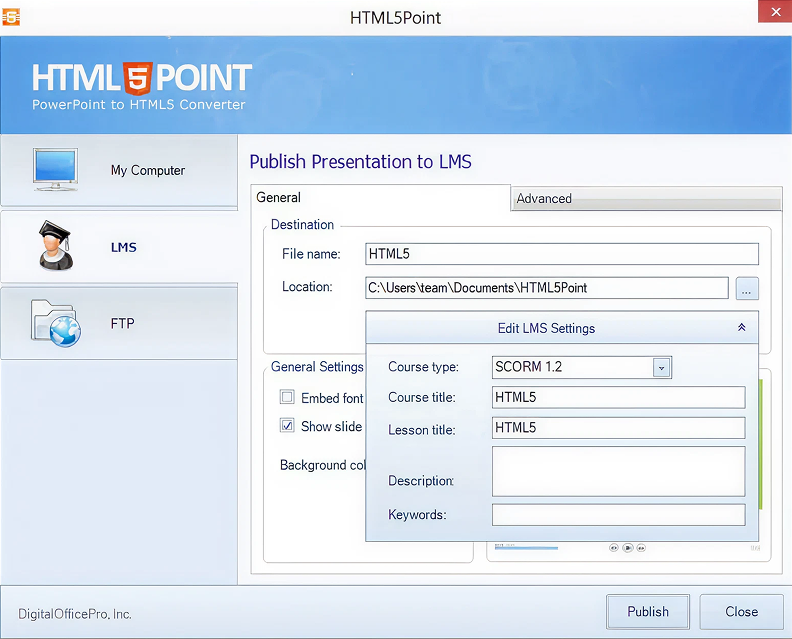Click preview progress bar
Image resolution: width=792 pixels, height=639 pixels.
tap(526, 548)
